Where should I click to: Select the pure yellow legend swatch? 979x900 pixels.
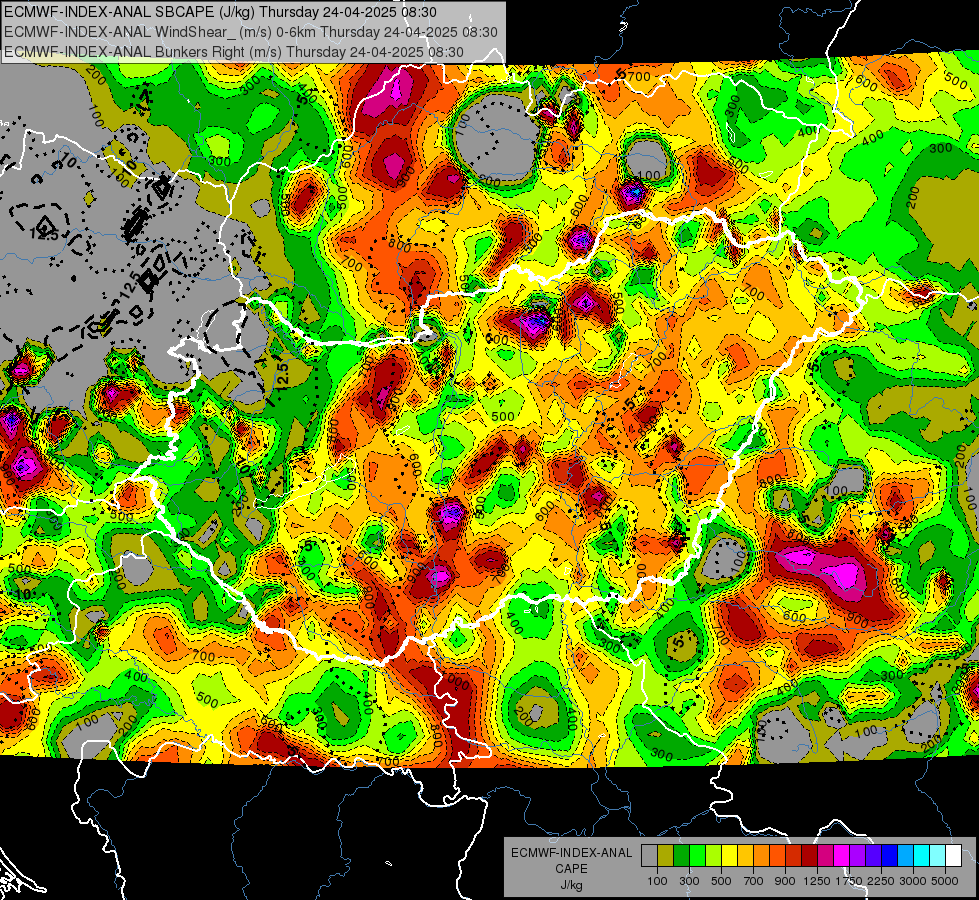729,856
